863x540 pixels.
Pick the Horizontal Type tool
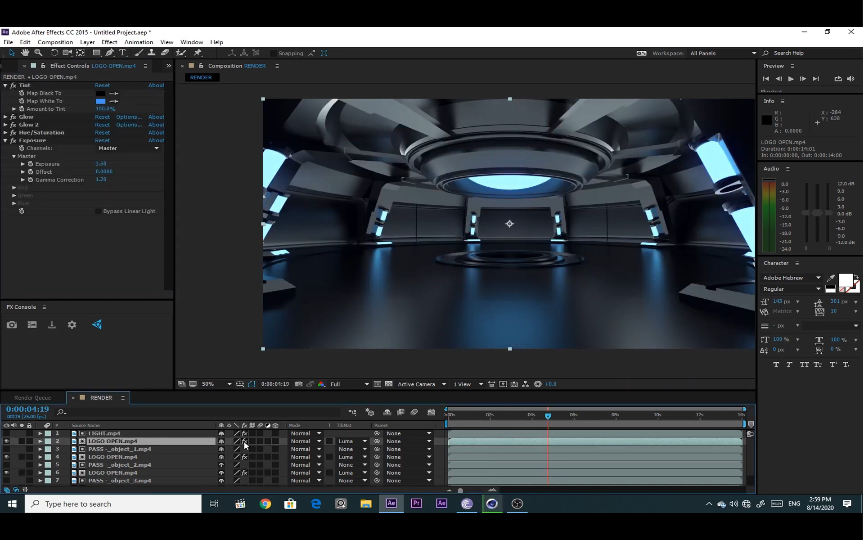point(122,53)
